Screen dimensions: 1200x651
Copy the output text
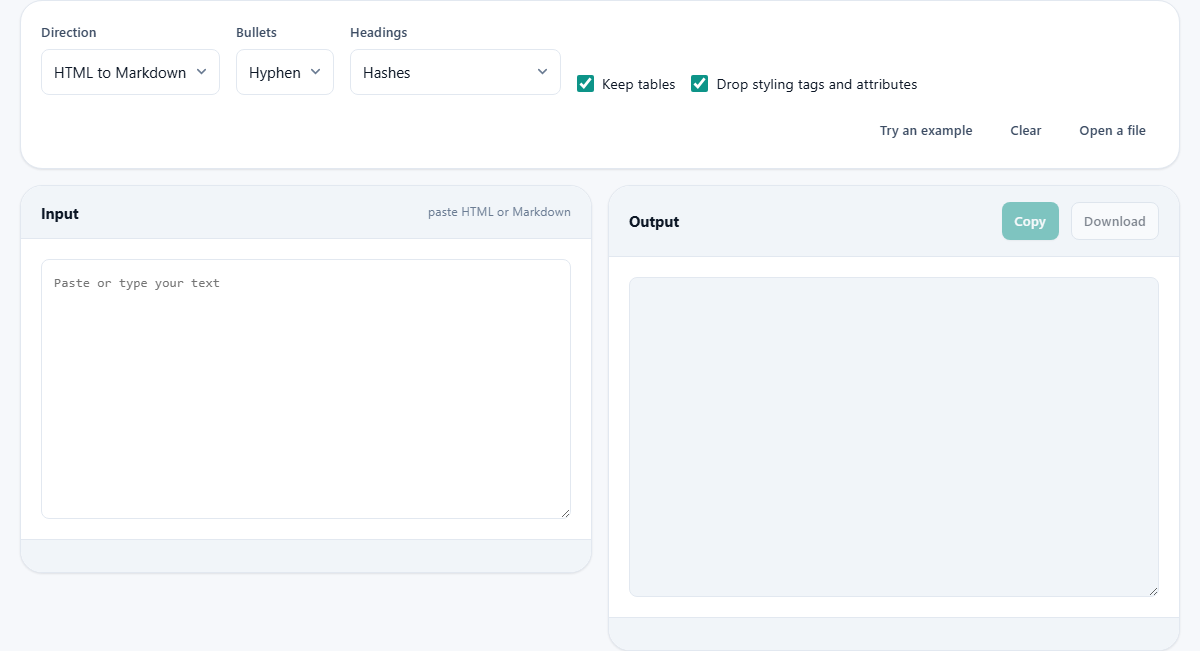pyautogui.click(x=1030, y=222)
